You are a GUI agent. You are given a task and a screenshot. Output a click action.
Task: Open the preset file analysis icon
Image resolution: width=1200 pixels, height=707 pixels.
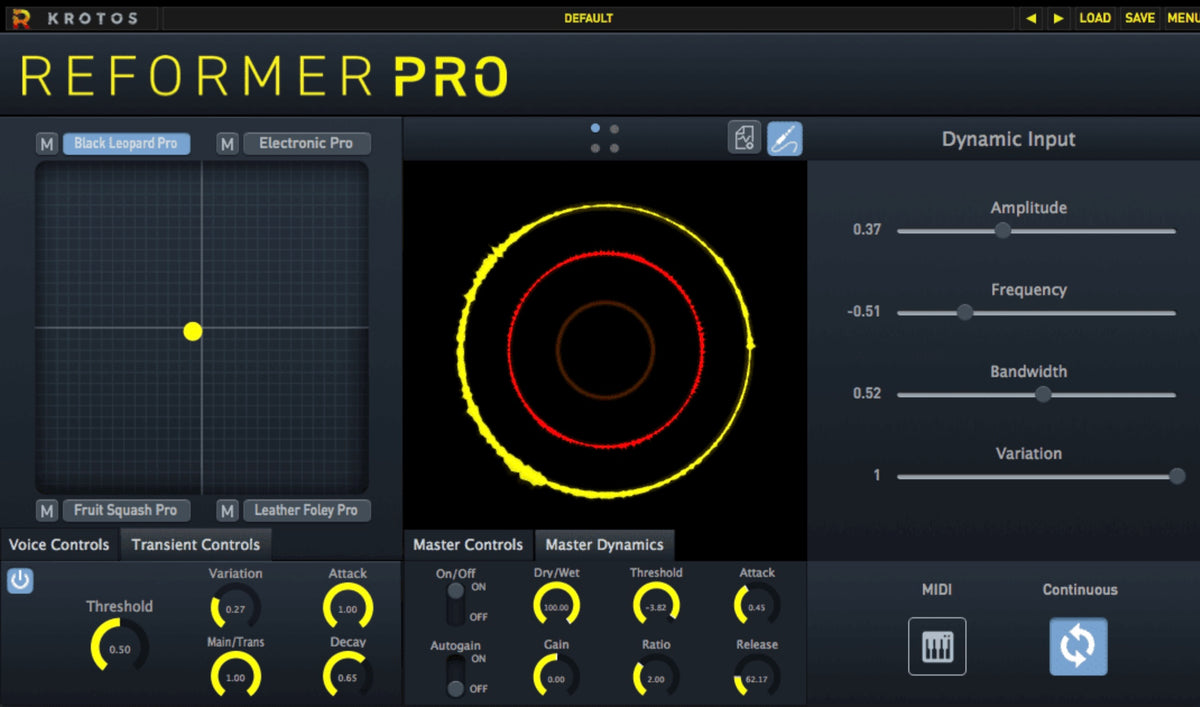[742, 137]
